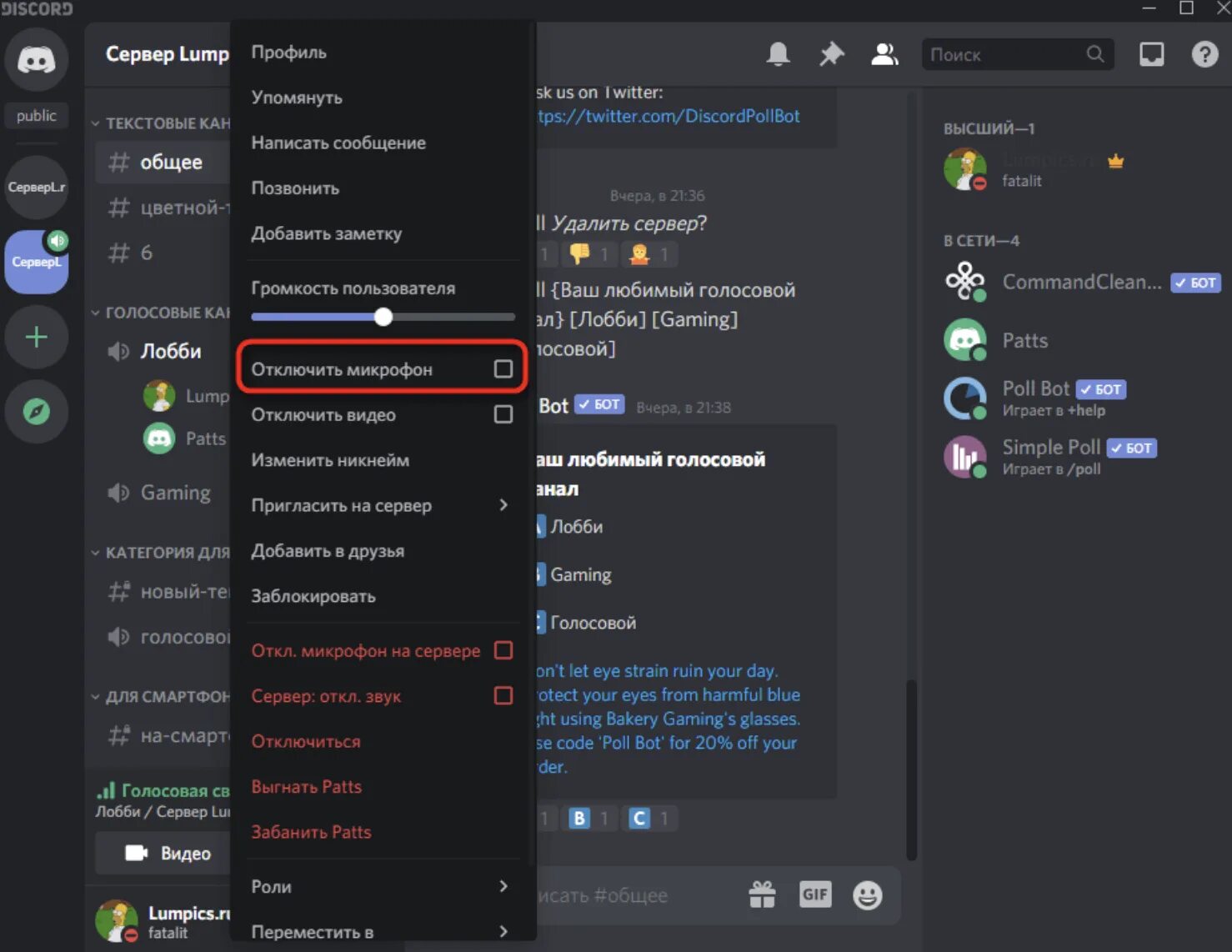Screen dimensions: 1232x952
Task: Select the 'public' server folder
Action: click(x=36, y=116)
